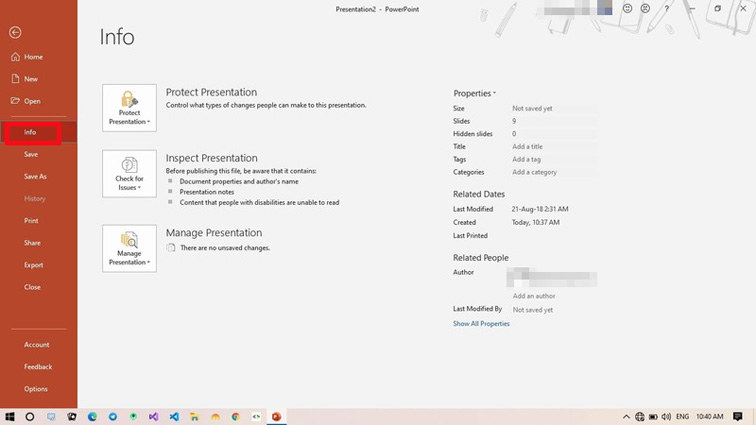Launch Google Chrome from the taskbar
The image size is (756, 425).
pos(235,416)
